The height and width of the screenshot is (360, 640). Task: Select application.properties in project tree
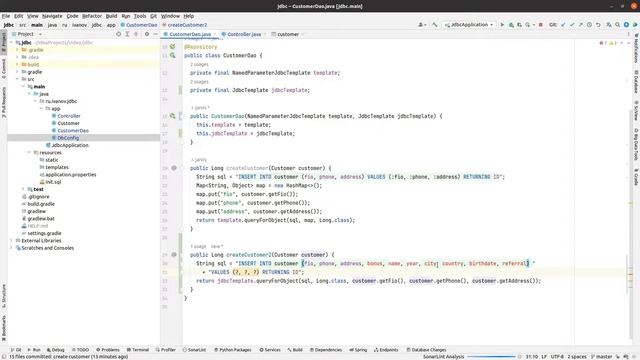tap(71, 175)
